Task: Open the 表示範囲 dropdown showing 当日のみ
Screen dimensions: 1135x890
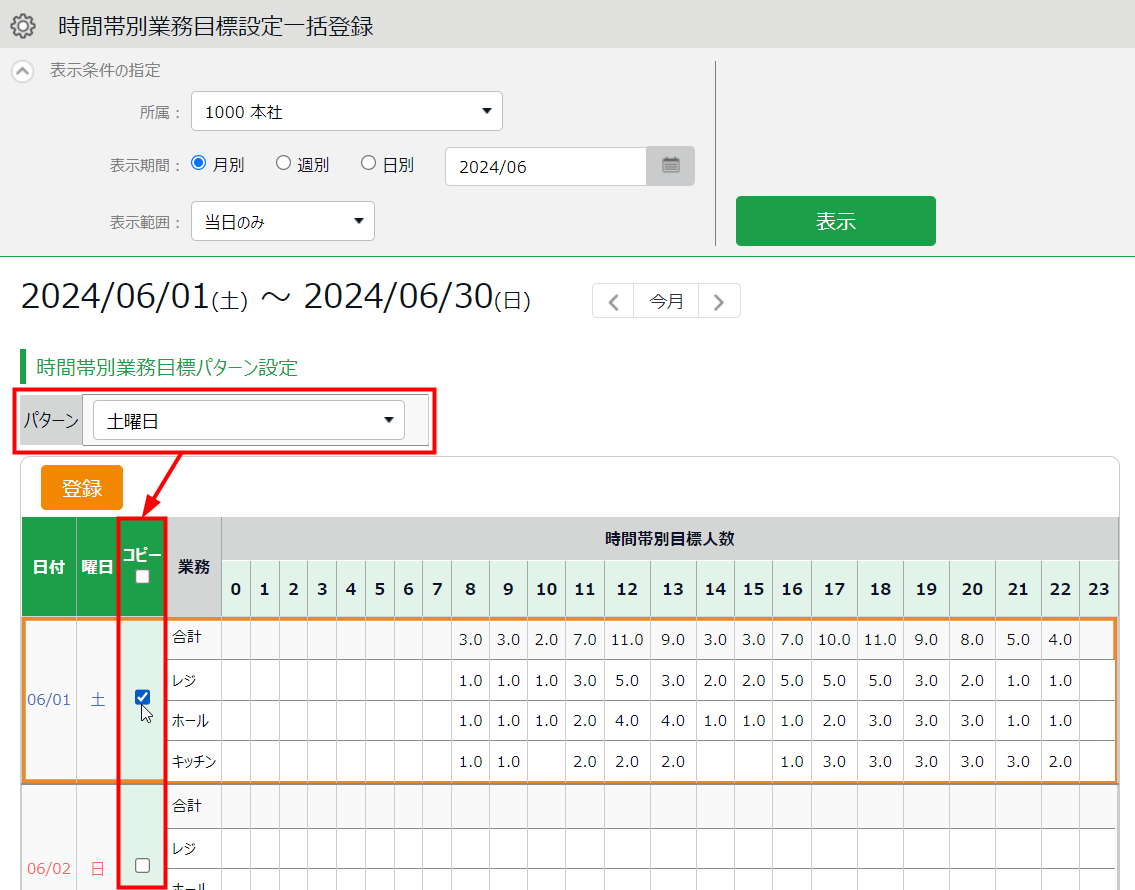Action: pos(282,221)
